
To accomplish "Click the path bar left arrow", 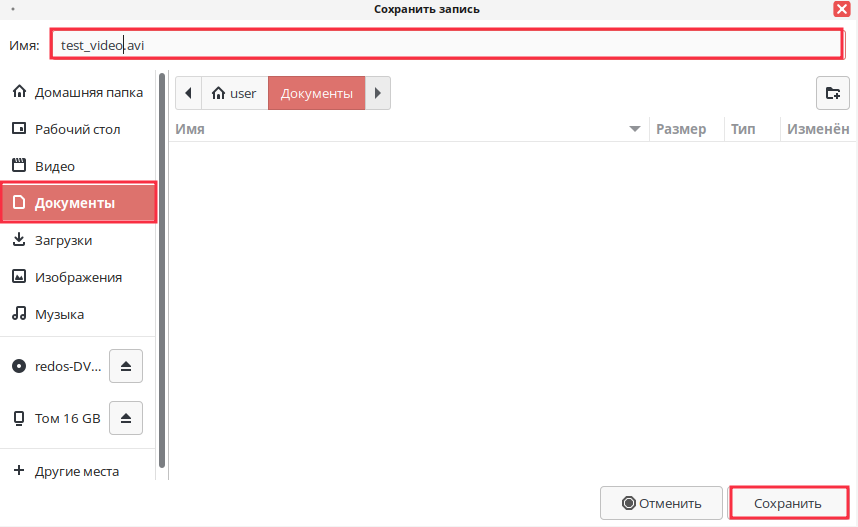I will [x=189, y=93].
